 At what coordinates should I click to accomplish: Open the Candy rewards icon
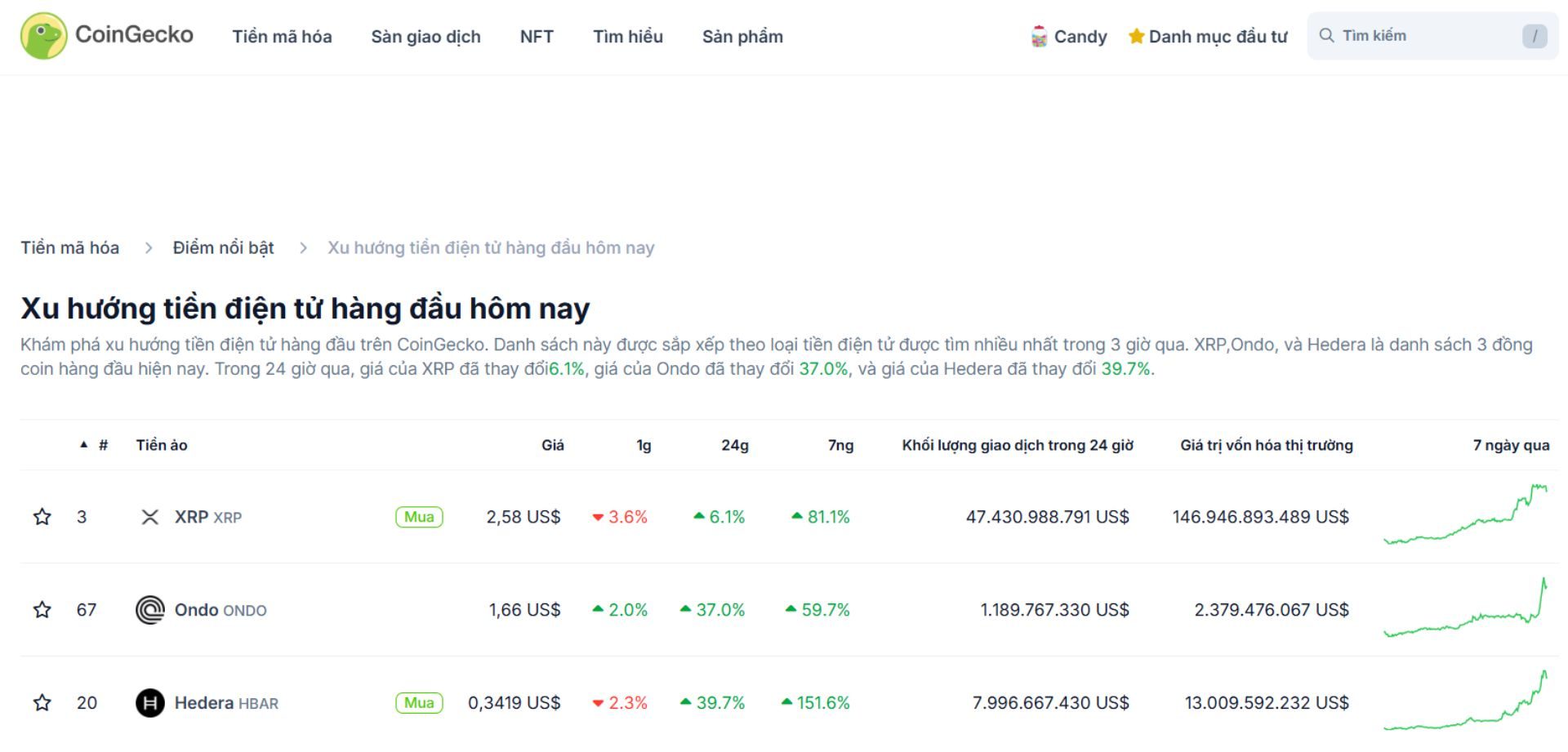pyautogui.click(x=1038, y=36)
